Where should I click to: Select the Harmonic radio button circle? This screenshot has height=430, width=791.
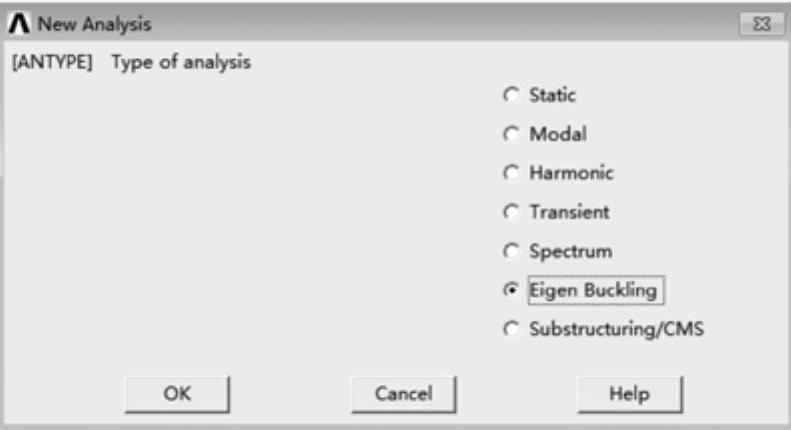click(x=512, y=173)
